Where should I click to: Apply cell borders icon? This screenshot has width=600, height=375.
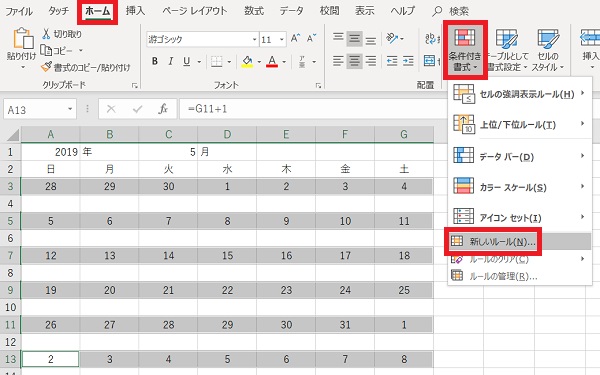tap(217, 61)
